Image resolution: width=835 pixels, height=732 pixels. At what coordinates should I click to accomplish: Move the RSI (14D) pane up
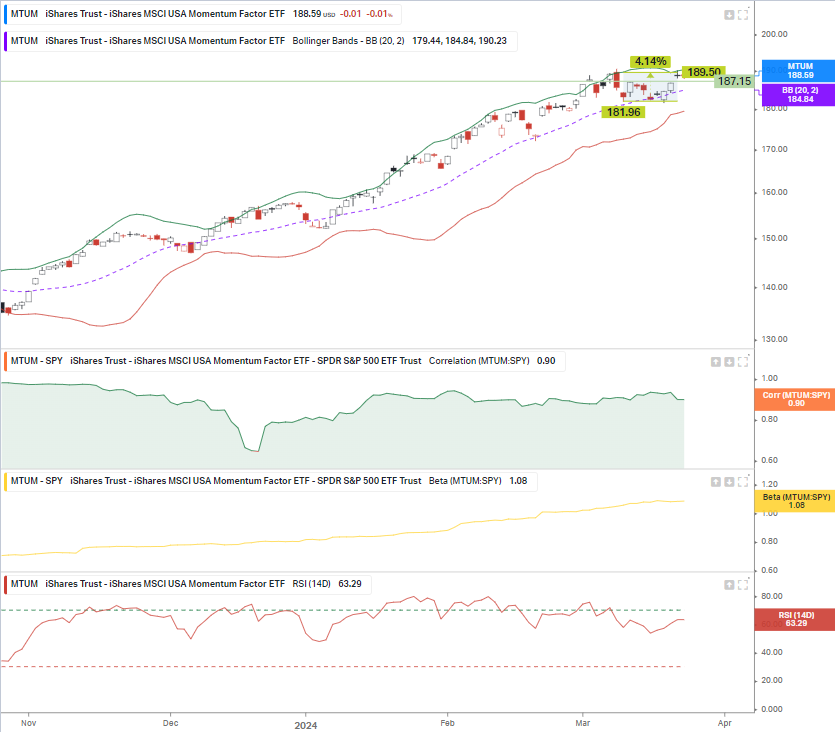pos(729,585)
